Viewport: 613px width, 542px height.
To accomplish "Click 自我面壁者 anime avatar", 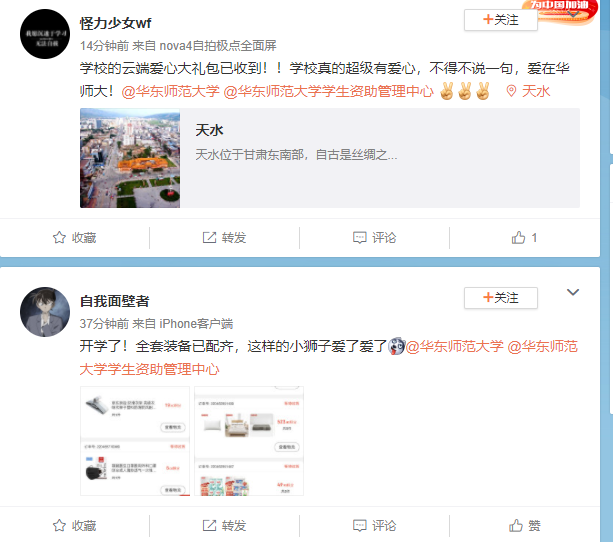I will 45,312.
